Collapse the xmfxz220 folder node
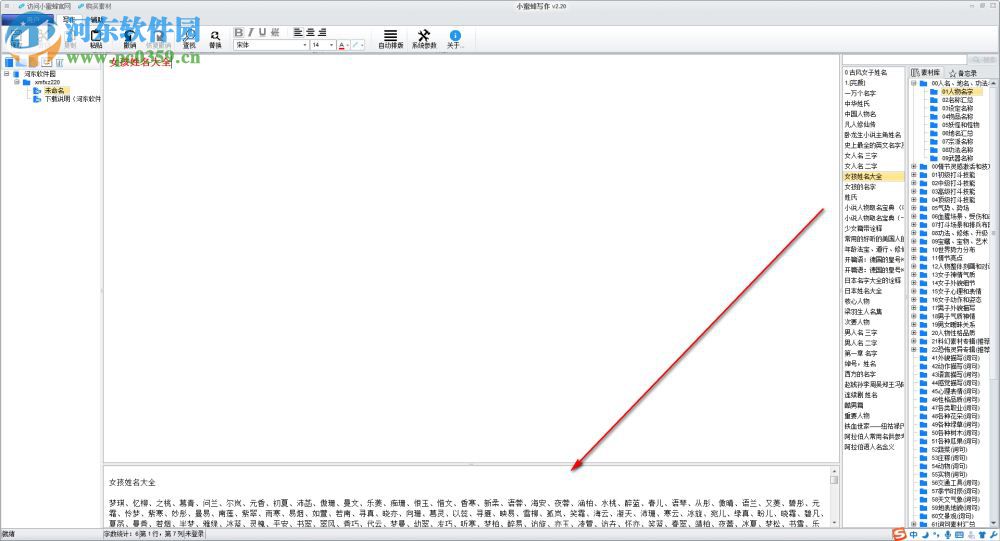The width and height of the screenshot is (1000, 541). 17,82
